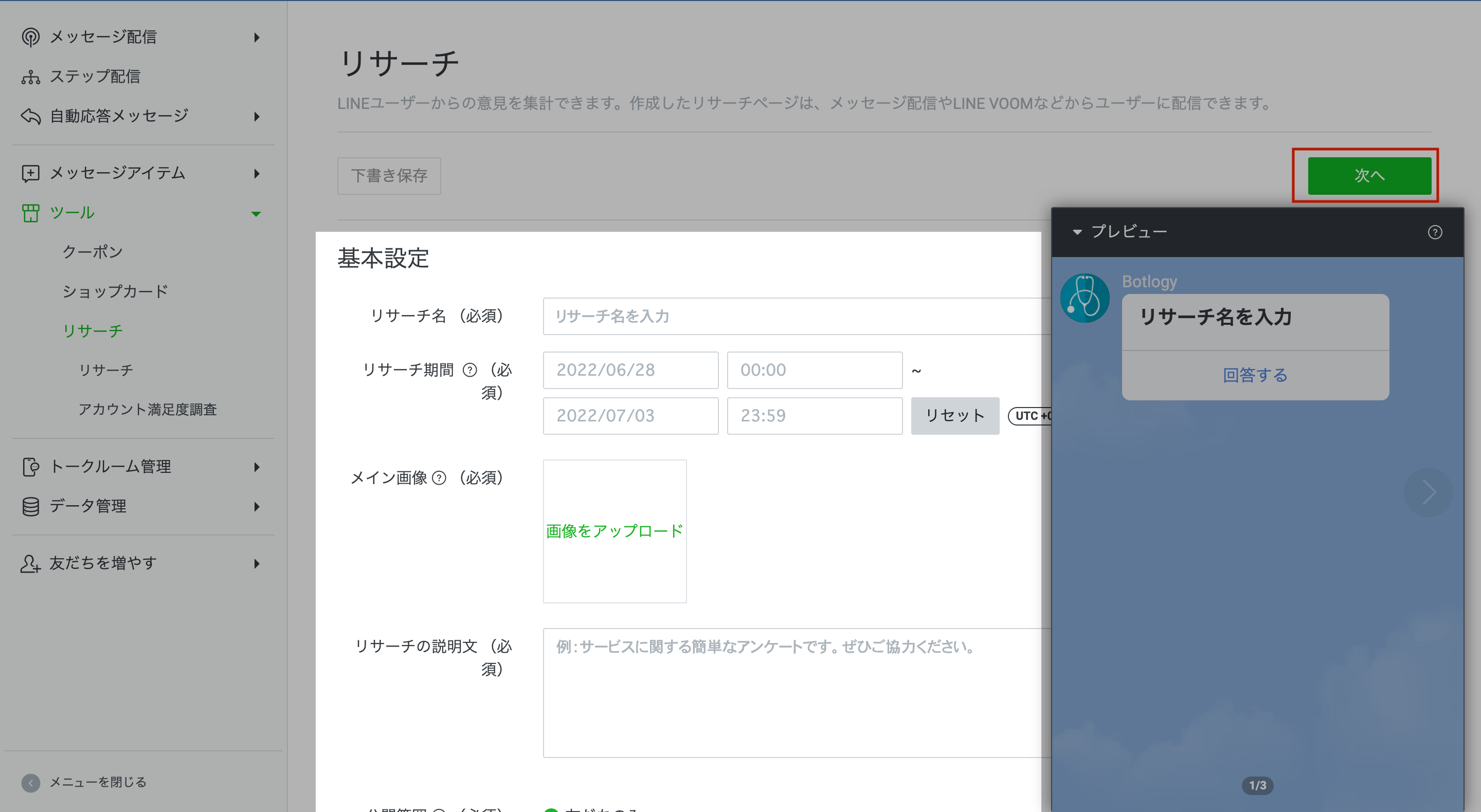Open クーポン in the tools menu
1481x812 pixels.
pyautogui.click(x=92, y=252)
